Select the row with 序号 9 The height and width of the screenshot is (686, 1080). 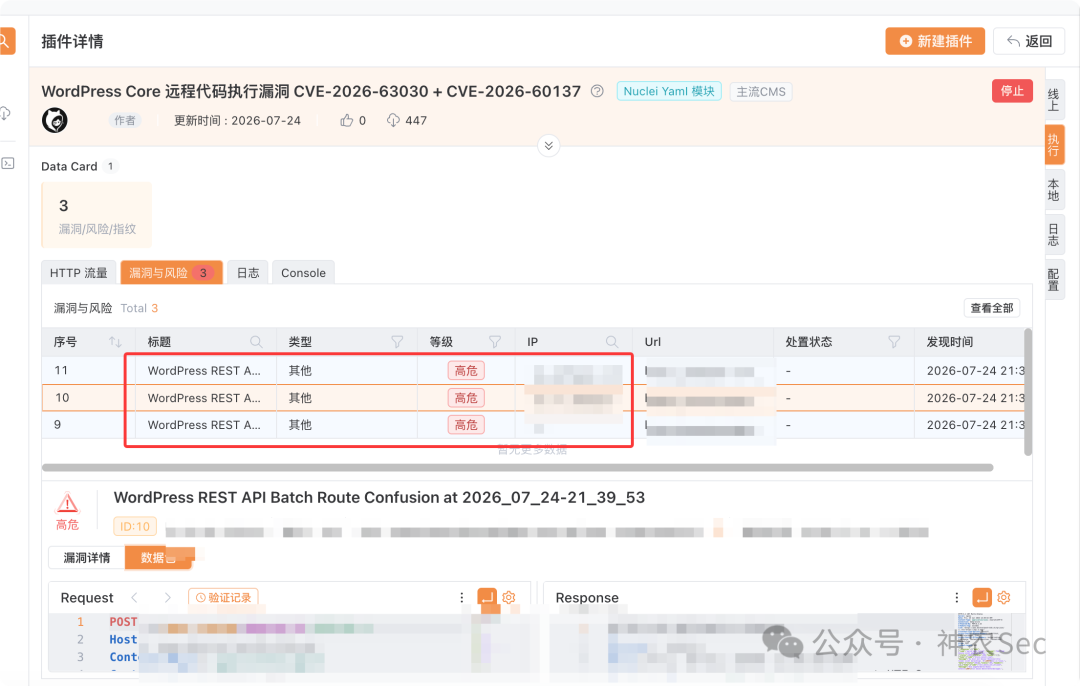533,425
